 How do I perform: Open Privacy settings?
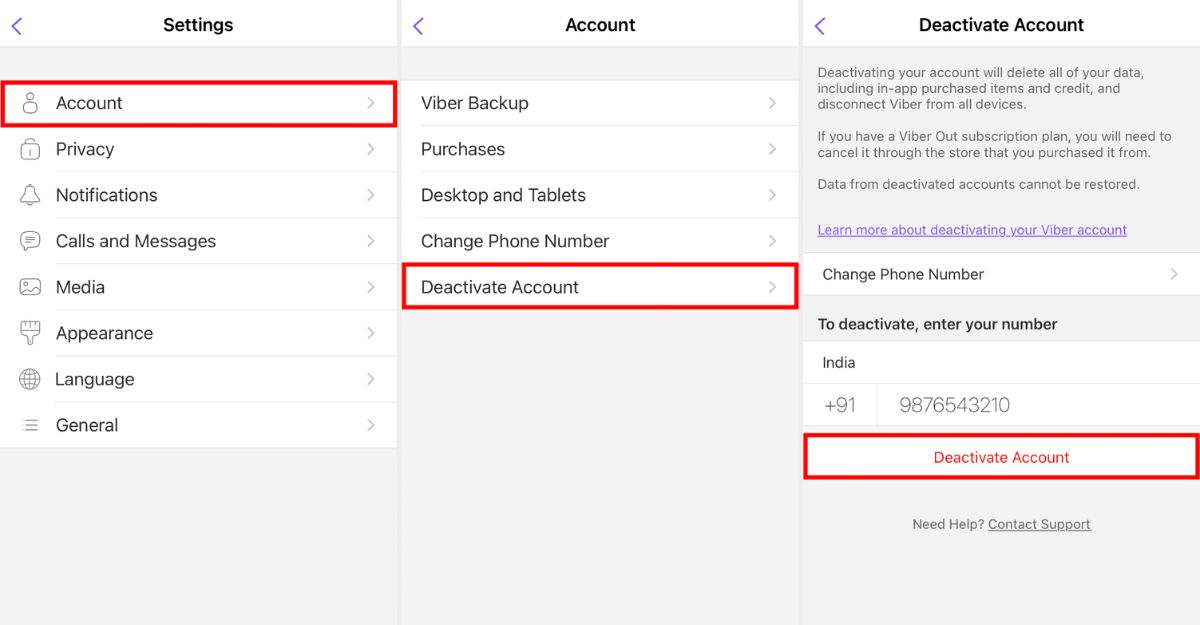click(x=198, y=149)
